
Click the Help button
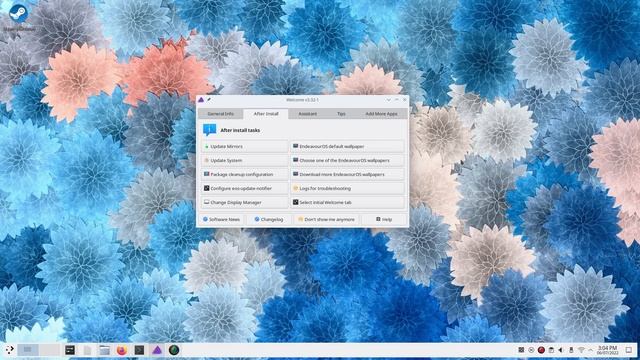coord(384,219)
